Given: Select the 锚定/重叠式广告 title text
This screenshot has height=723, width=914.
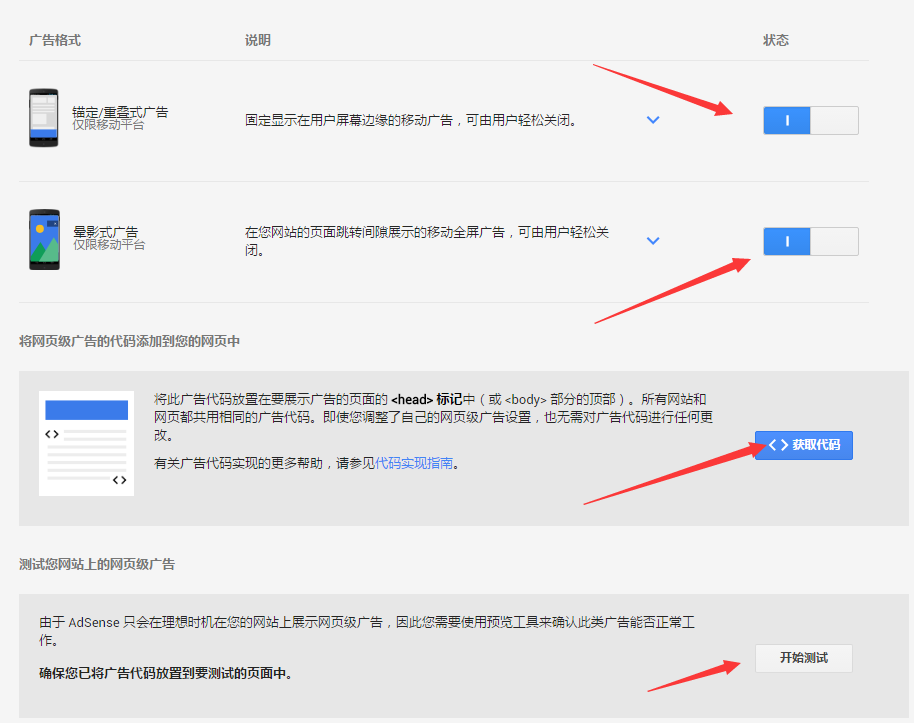Looking at the screenshot, I should 120,112.
